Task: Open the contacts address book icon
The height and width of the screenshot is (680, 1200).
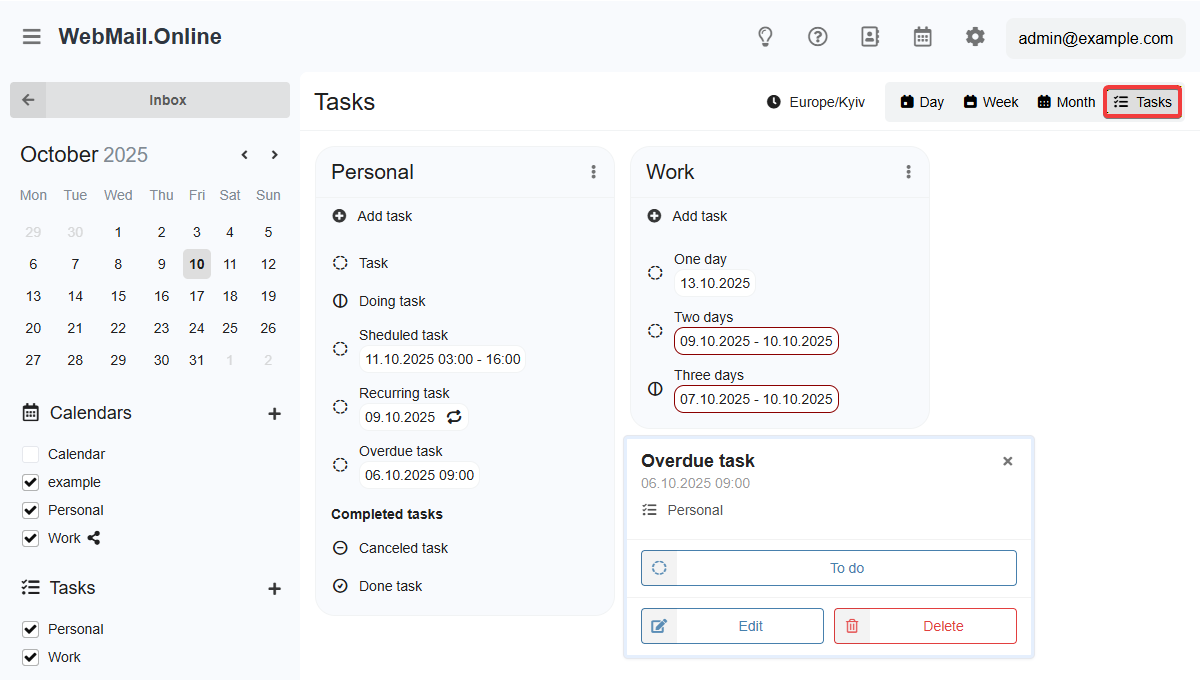Action: coord(870,37)
